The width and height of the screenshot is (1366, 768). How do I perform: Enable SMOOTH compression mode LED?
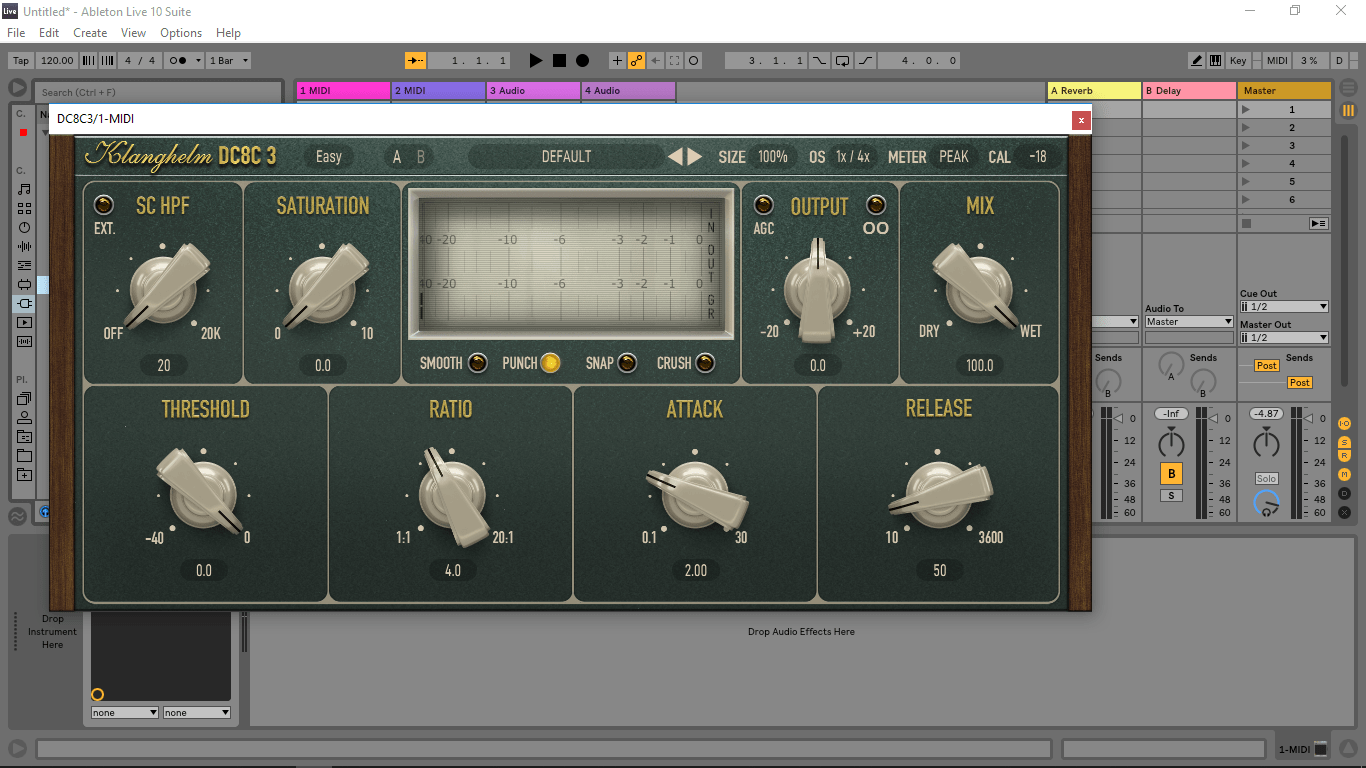tap(478, 363)
